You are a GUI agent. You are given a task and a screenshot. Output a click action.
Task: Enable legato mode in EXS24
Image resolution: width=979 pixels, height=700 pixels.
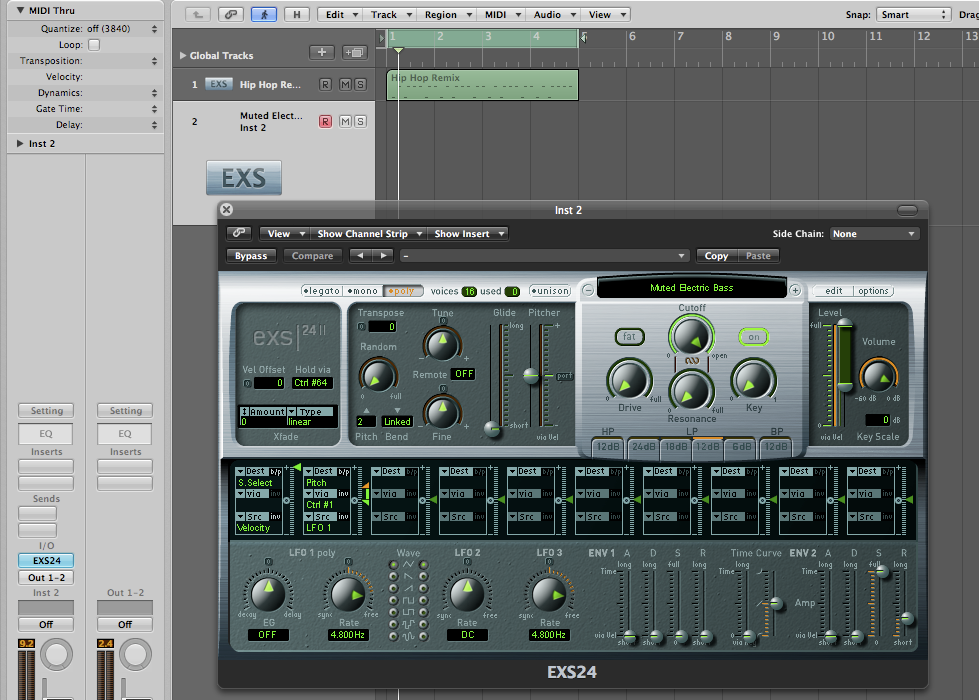point(322,291)
